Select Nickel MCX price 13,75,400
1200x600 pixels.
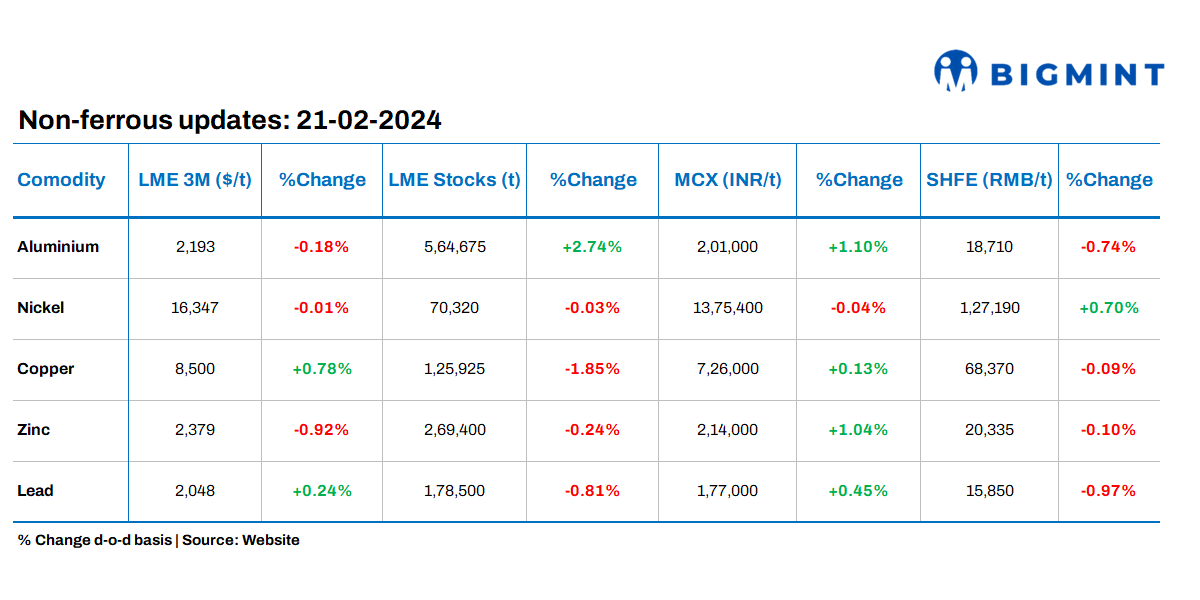coord(728,307)
